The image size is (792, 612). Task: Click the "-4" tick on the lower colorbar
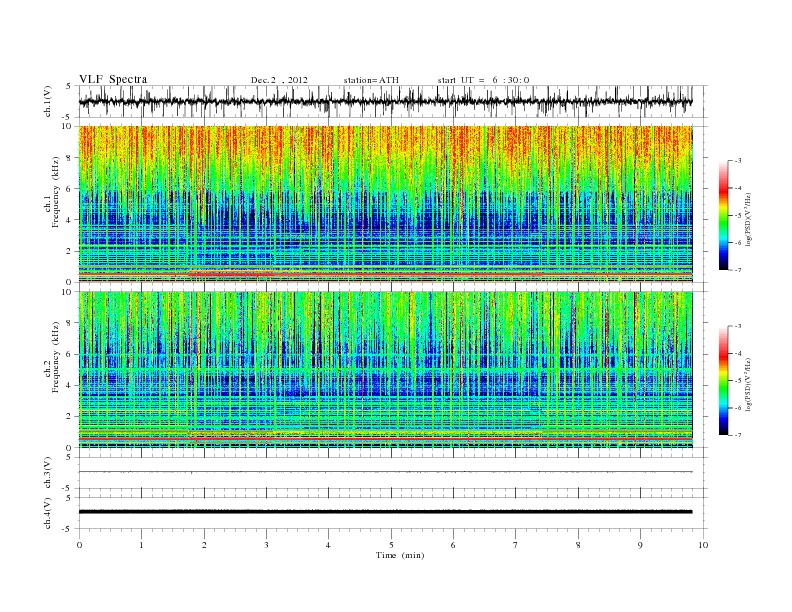[x=737, y=353]
